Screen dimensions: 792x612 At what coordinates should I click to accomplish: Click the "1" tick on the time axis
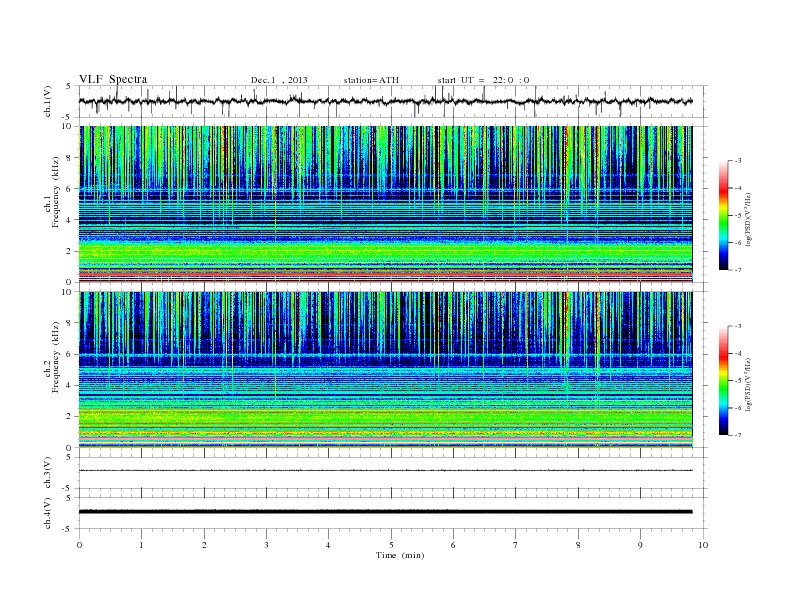pos(141,545)
